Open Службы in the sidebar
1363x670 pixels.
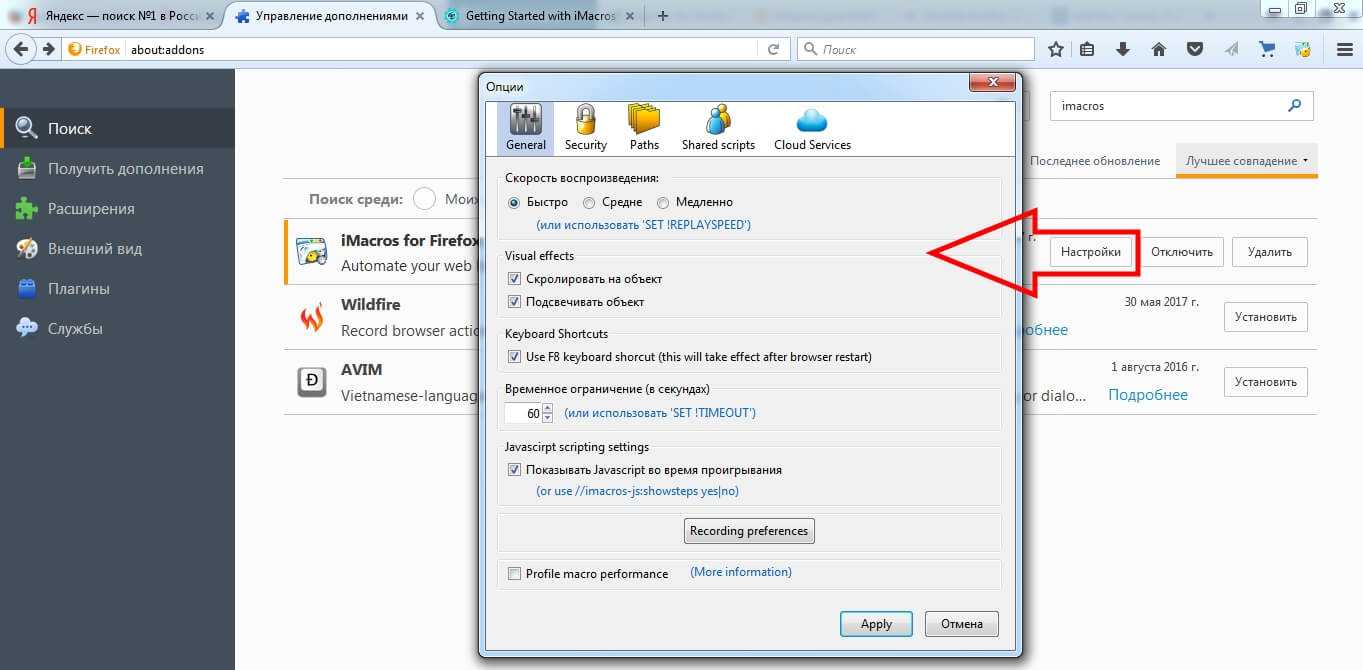coord(118,328)
